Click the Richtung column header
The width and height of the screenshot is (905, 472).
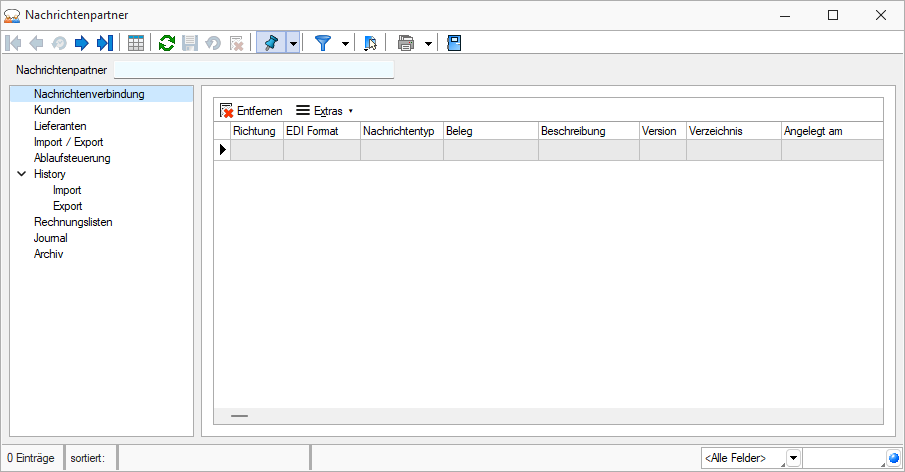(x=257, y=131)
